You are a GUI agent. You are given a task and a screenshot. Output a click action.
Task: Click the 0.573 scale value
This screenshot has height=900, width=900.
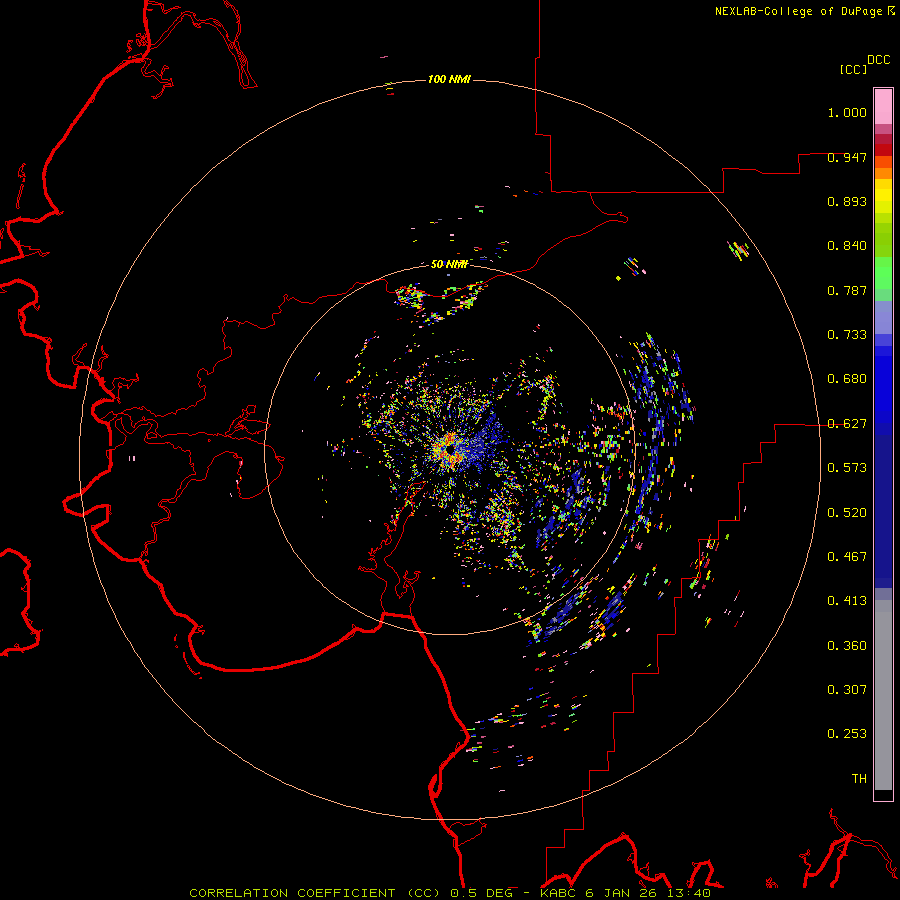[847, 468]
